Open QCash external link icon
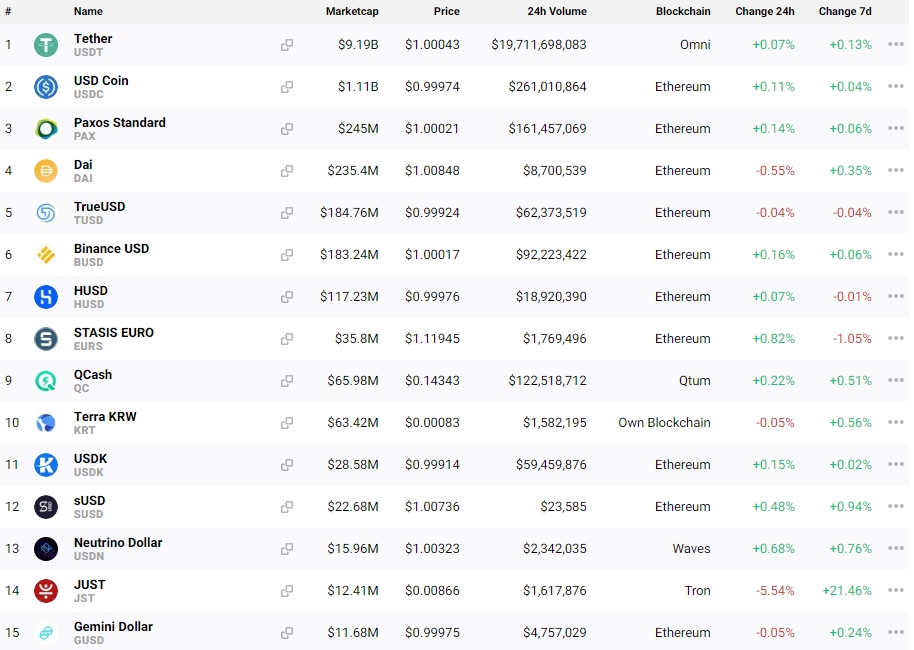The height and width of the screenshot is (650, 914). coord(287,381)
